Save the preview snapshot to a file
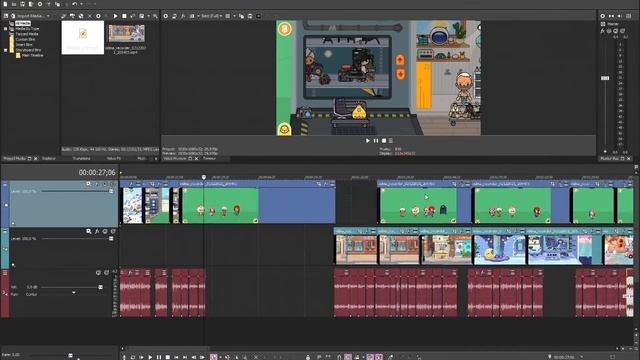Viewport: 640px width, 360px height. [x=250, y=16]
